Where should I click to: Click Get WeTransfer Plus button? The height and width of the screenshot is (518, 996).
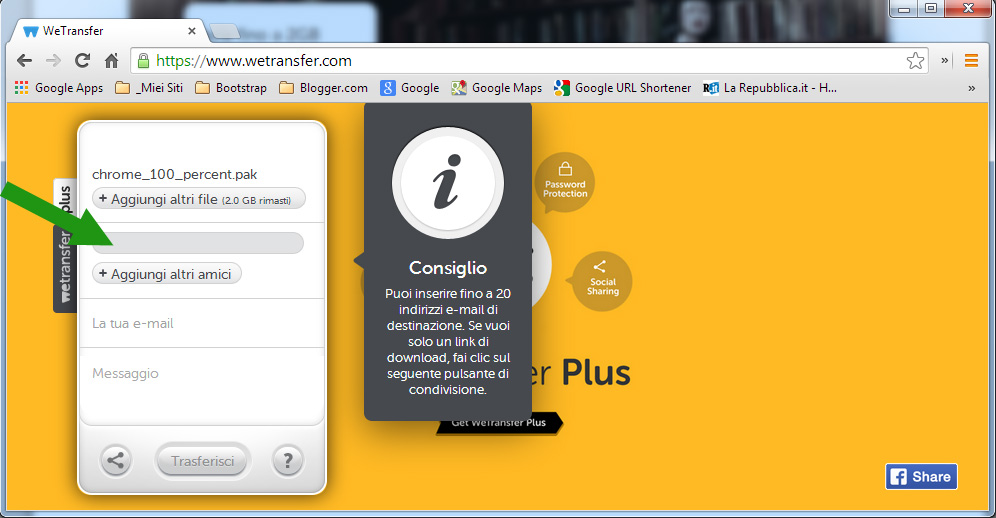[499, 424]
